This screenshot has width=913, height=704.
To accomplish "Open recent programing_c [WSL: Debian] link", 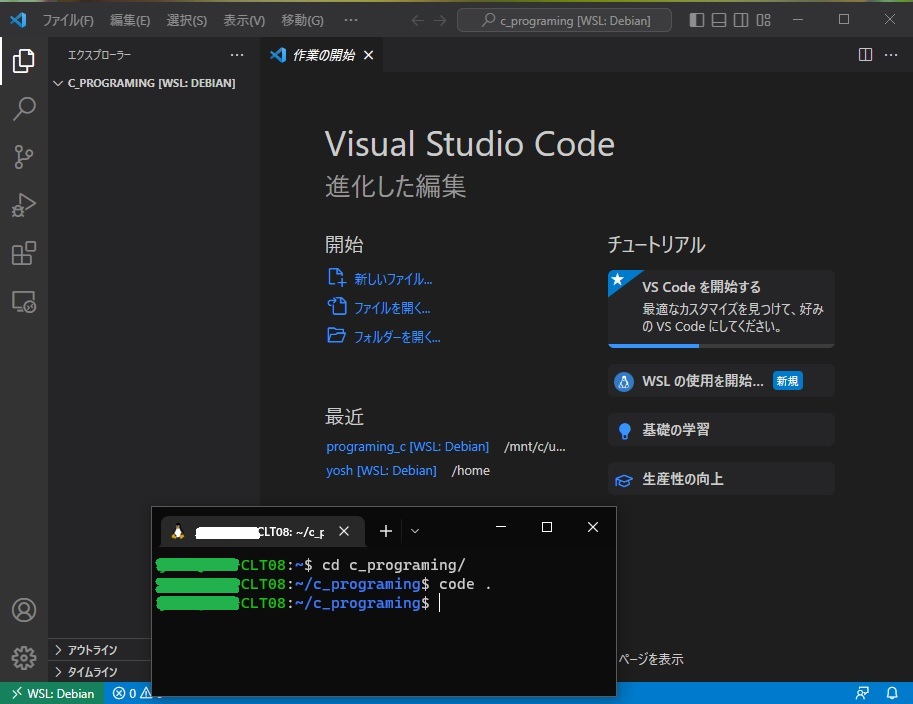I will (x=407, y=446).
